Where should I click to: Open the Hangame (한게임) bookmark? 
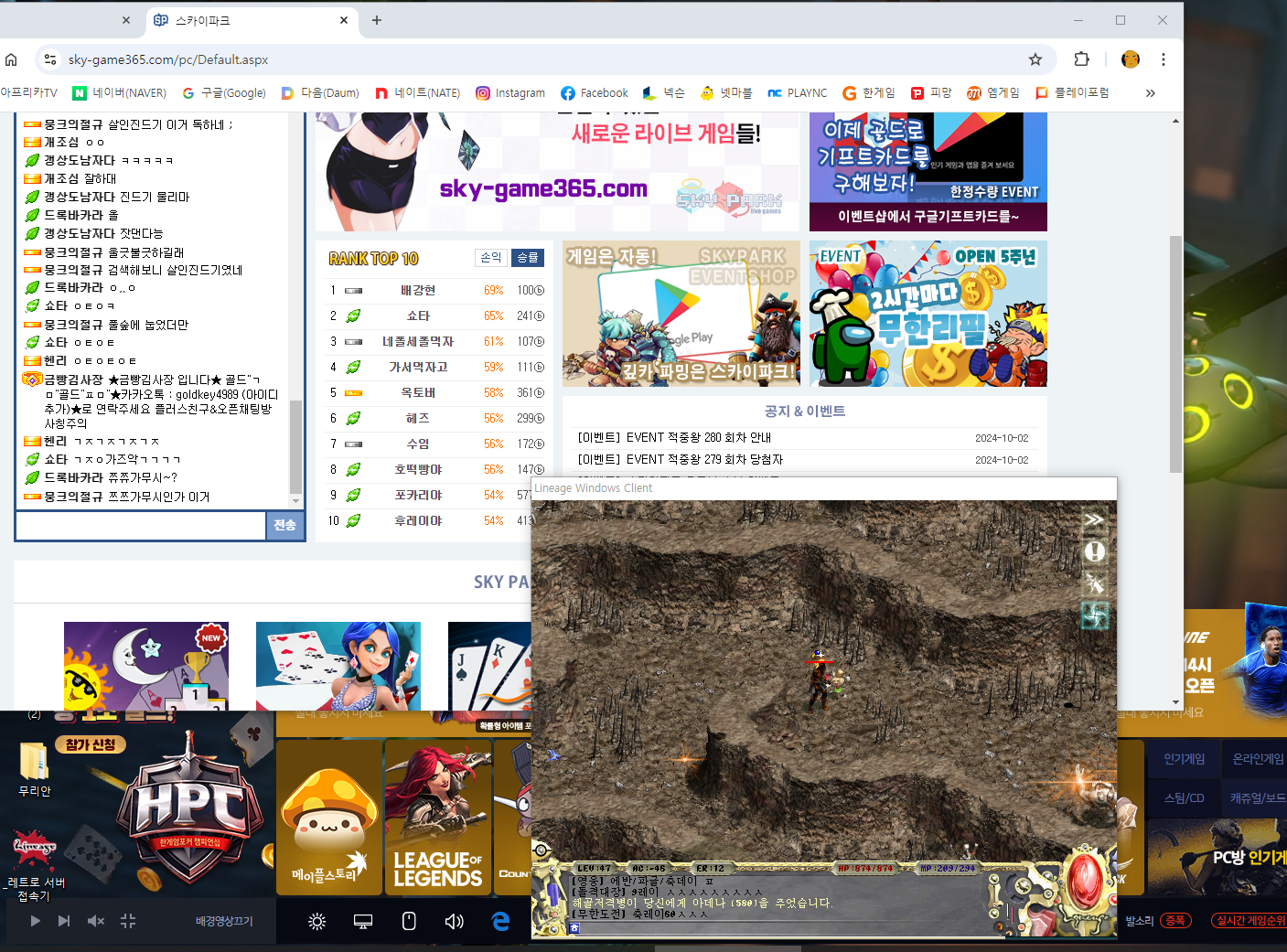click(x=869, y=93)
